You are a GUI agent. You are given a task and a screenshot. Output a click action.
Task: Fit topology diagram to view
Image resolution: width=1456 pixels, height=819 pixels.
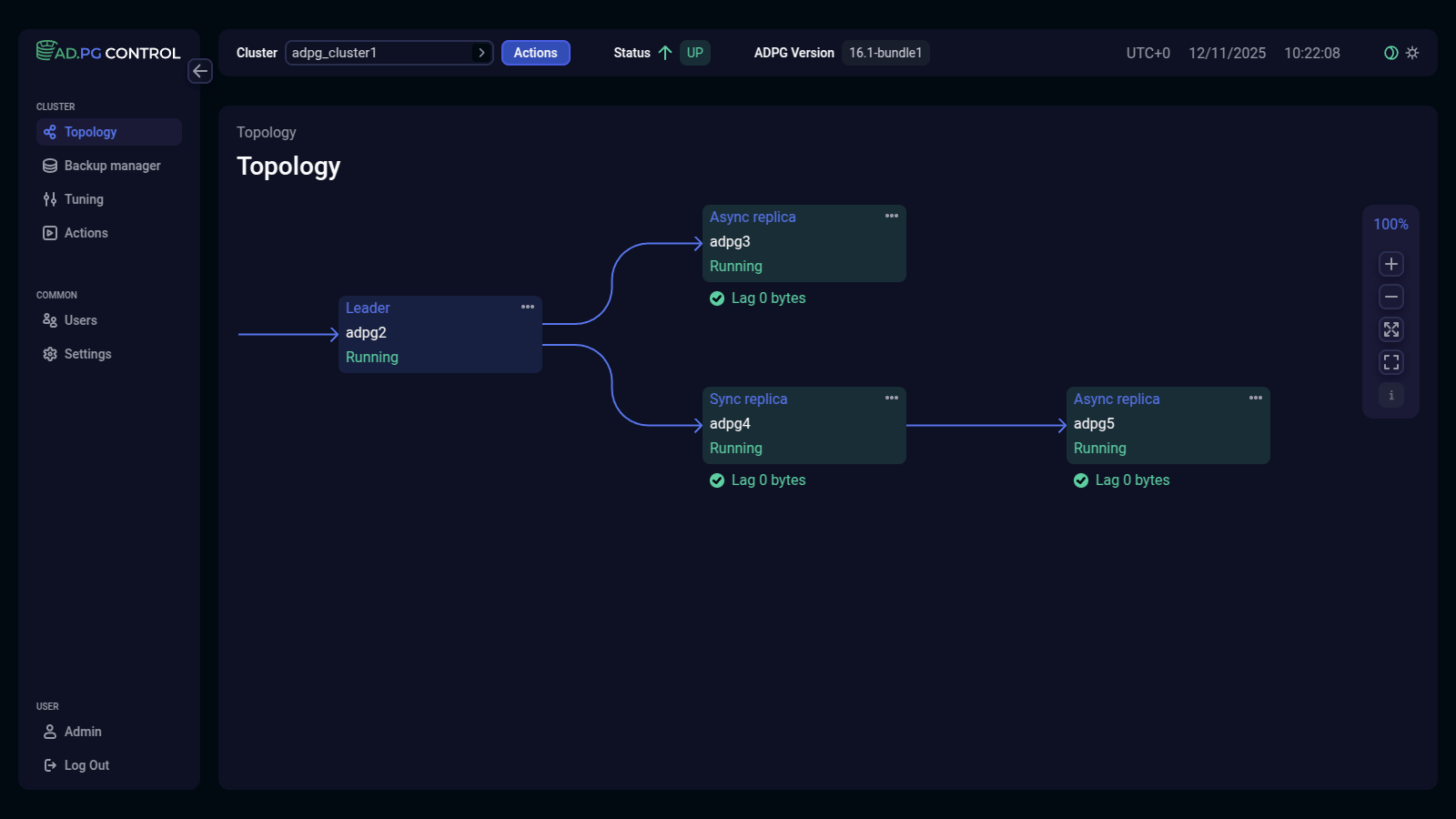[x=1390, y=329]
